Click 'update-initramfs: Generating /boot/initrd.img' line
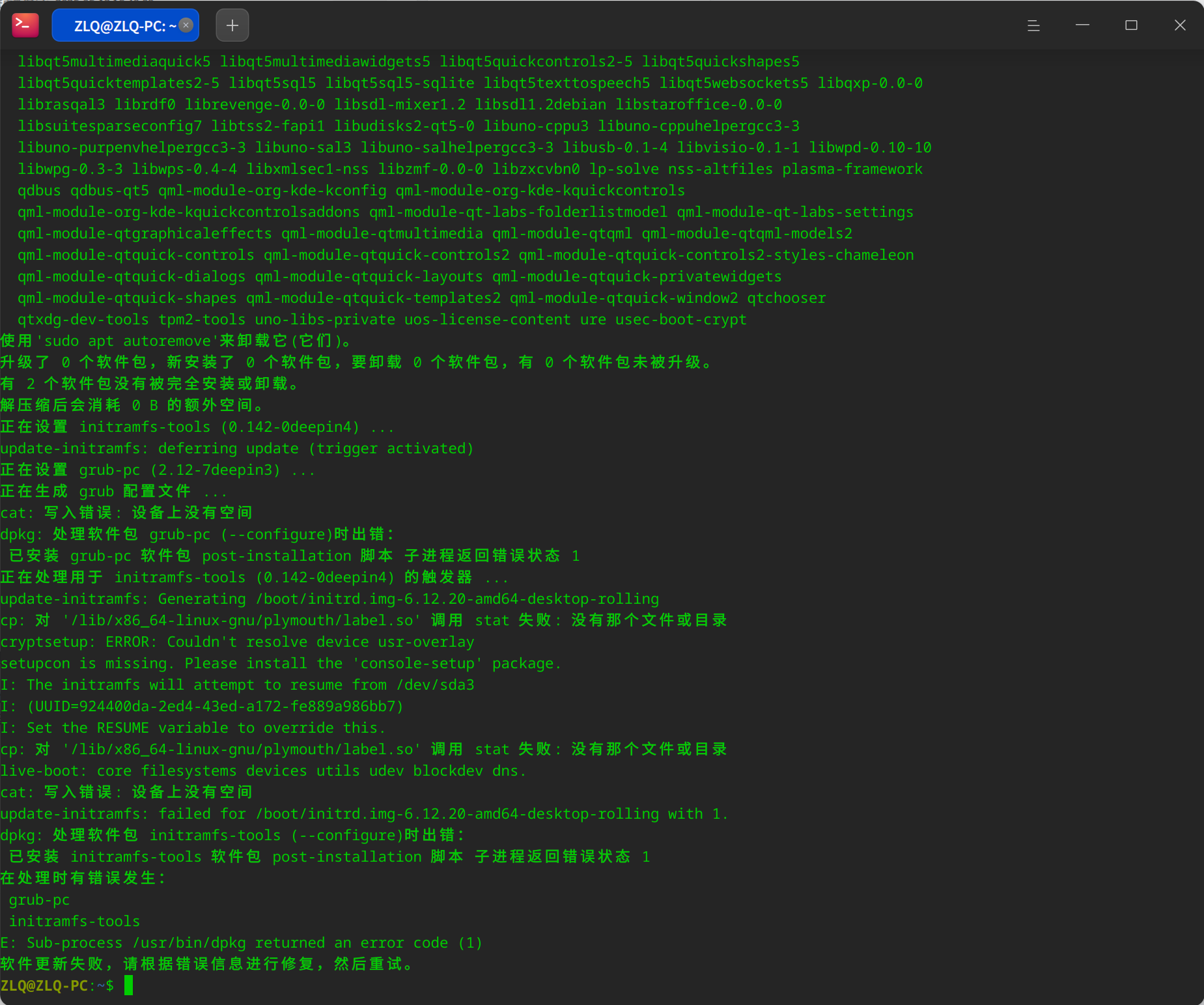The image size is (1204, 1005). tap(329, 599)
